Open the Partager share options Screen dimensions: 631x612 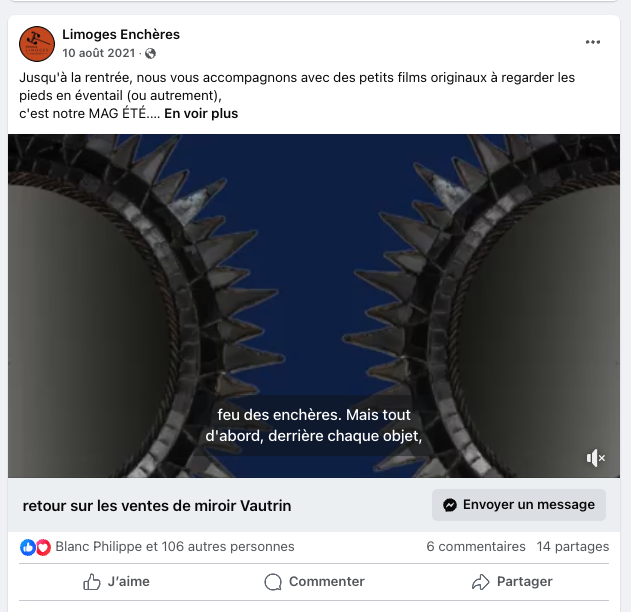coord(511,581)
